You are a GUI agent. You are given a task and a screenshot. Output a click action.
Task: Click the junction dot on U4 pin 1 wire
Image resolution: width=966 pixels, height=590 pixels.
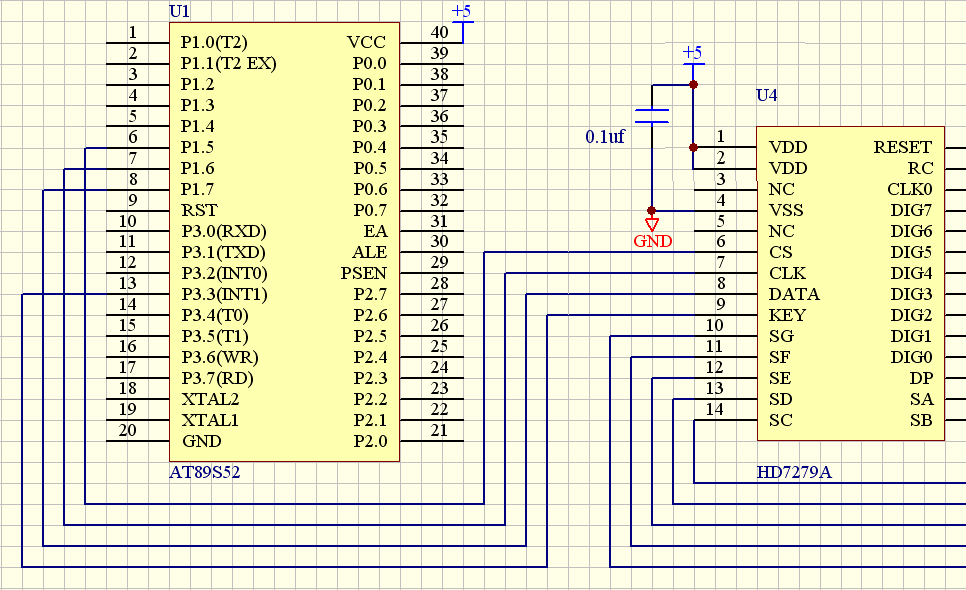(693, 147)
